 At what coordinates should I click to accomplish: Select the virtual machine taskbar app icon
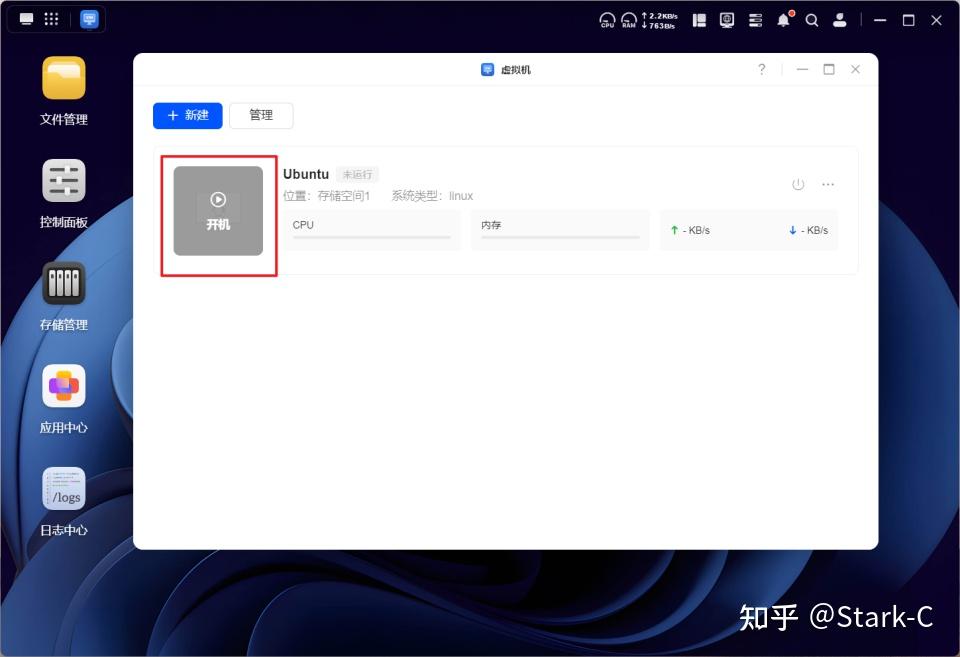(x=89, y=19)
